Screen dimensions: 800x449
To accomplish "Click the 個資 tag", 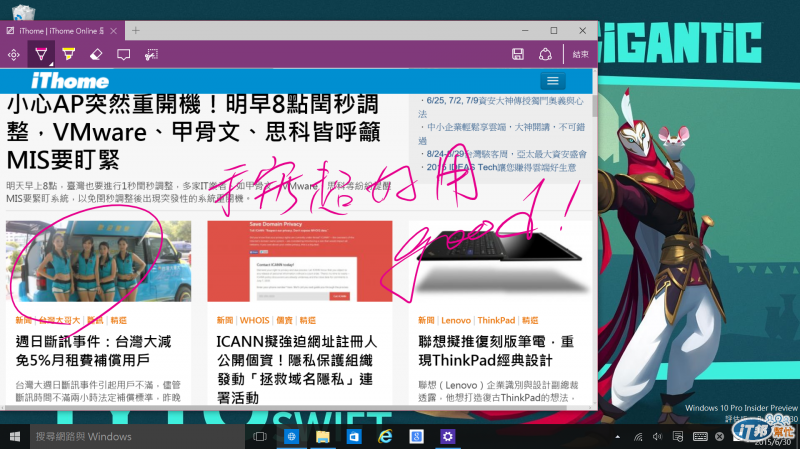I will (x=284, y=320).
